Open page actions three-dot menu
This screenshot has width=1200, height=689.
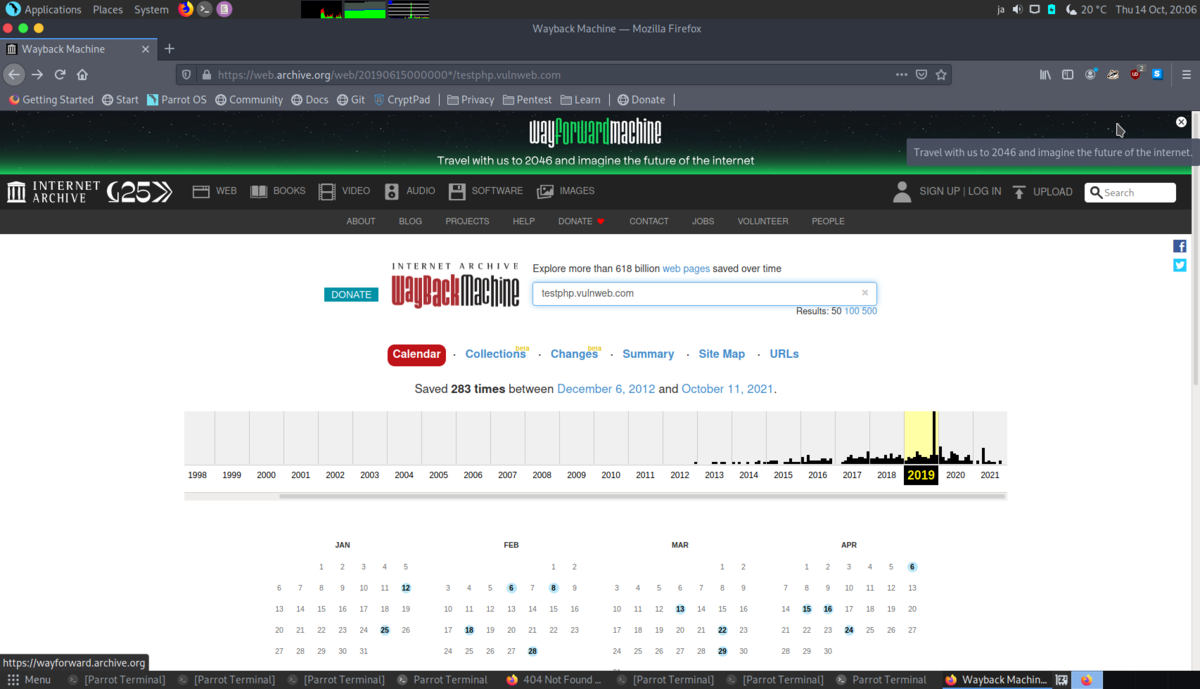[x=901, y=74]
